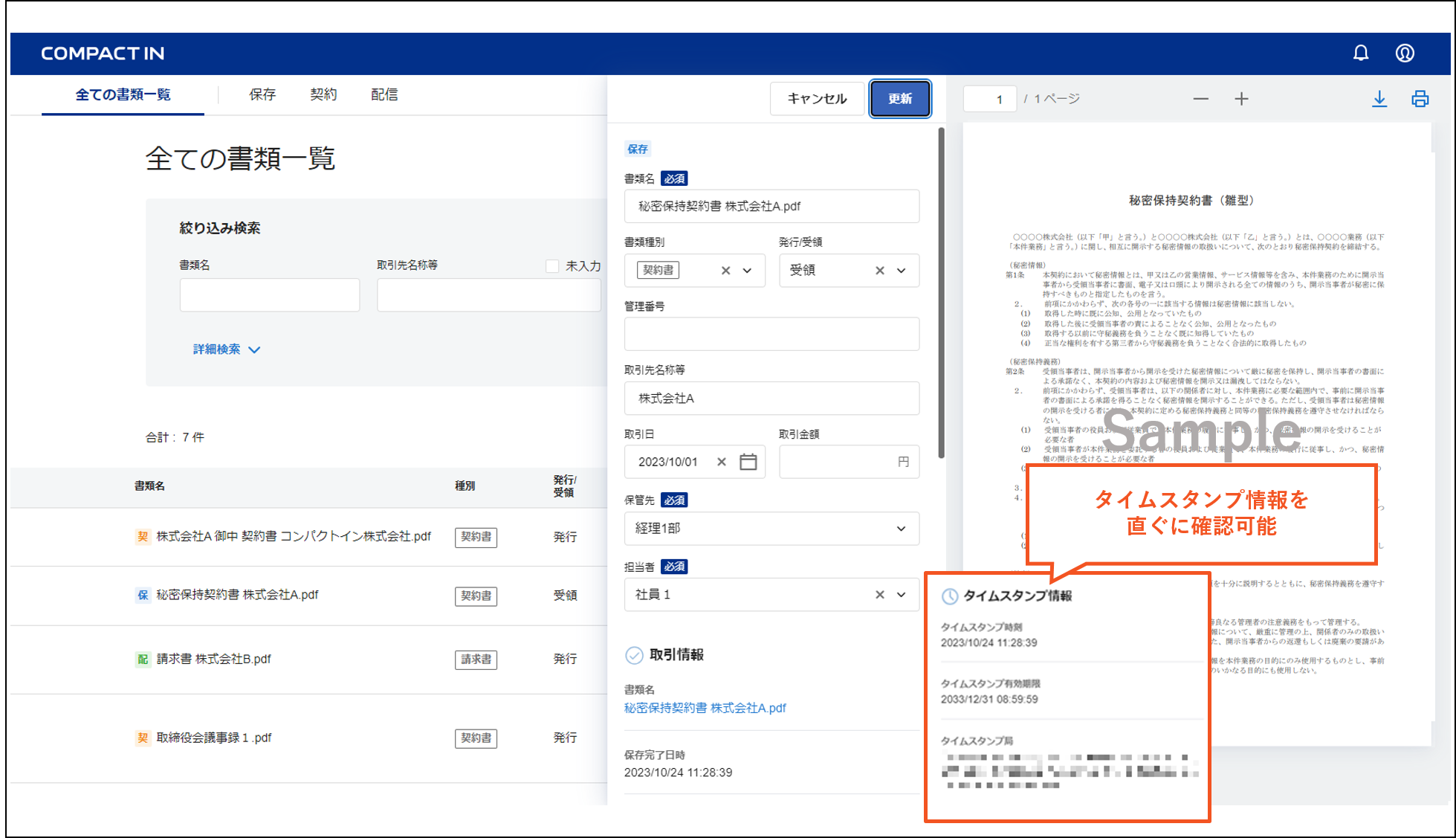Click 受領 cell in 秘密保持契約書 row
The image size is (1456, 838).
coord(565,595)
